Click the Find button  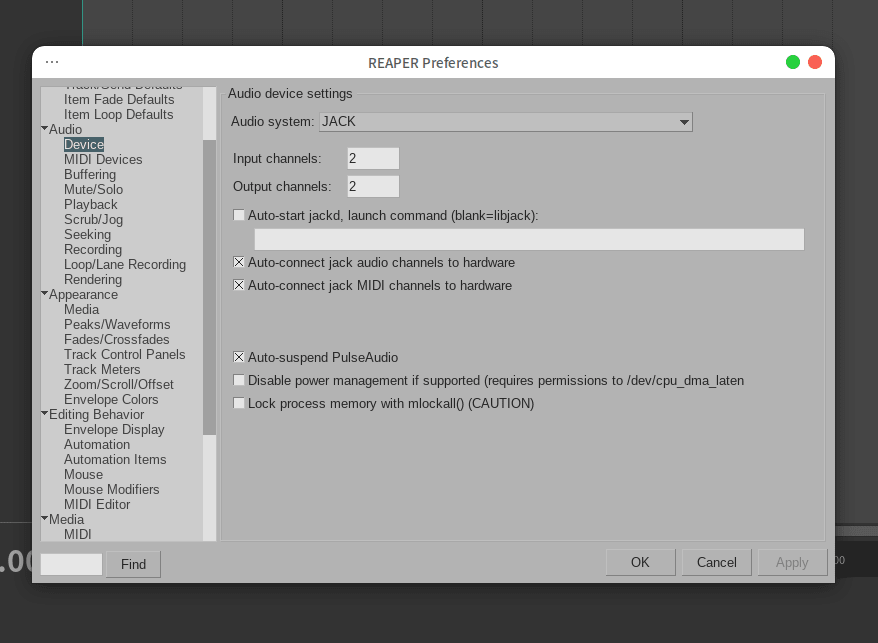(133, 564)
